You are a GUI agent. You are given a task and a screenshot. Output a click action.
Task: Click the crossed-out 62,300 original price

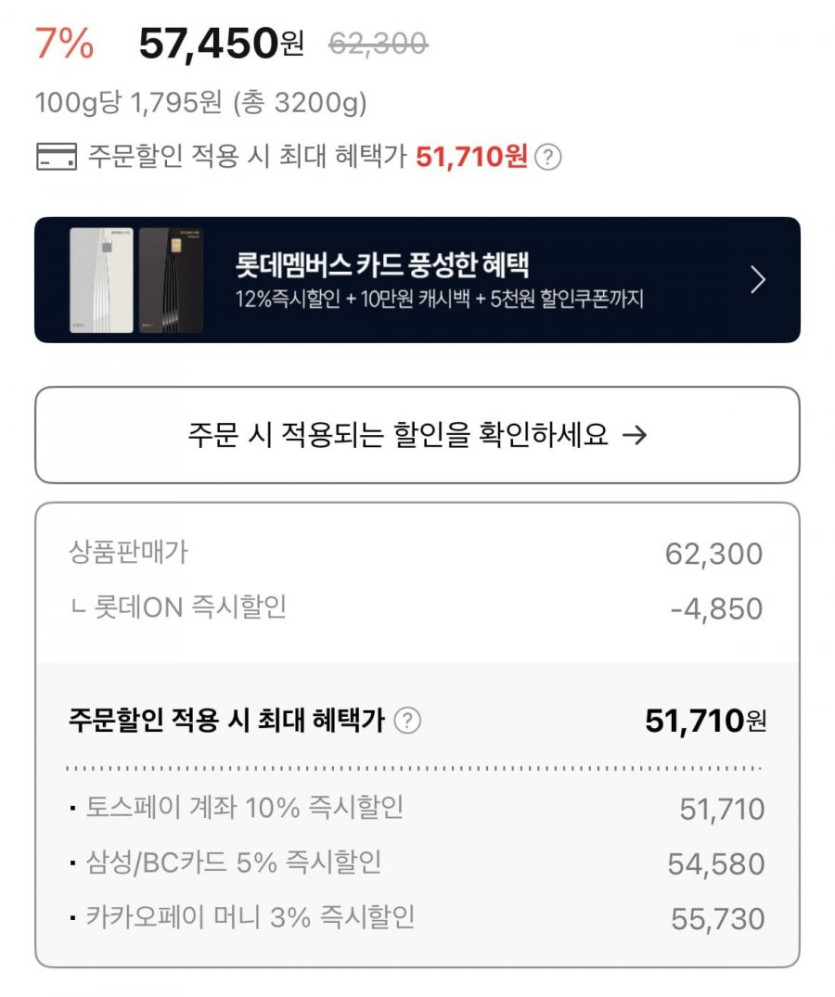378,43
